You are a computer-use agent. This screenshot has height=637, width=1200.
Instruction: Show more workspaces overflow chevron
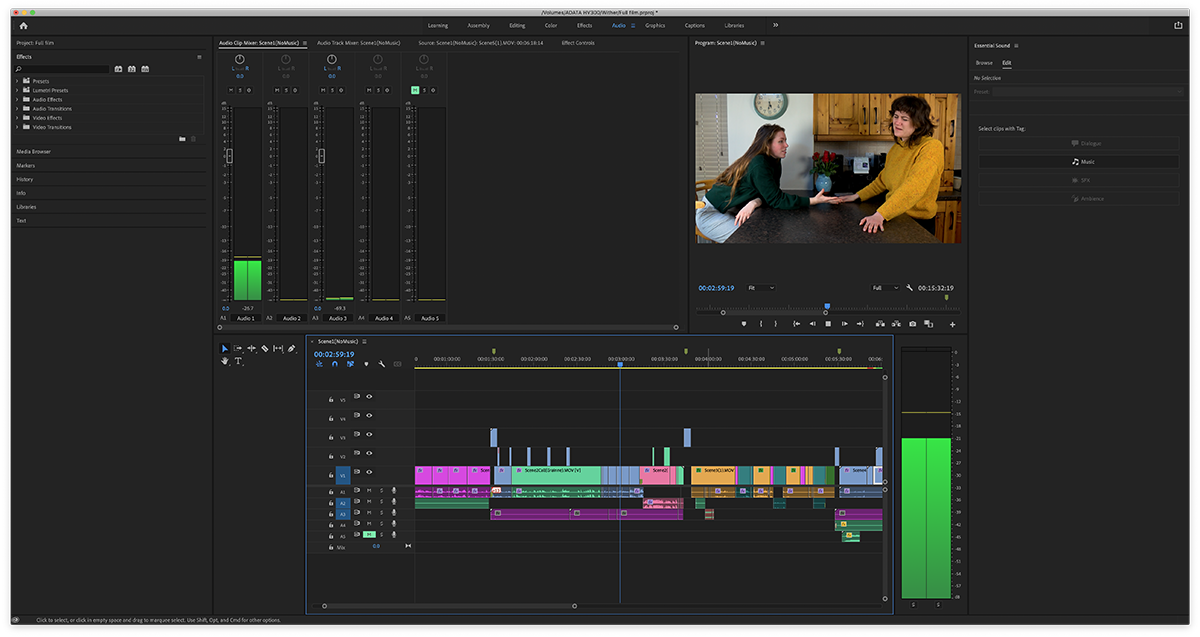point(775,25)
